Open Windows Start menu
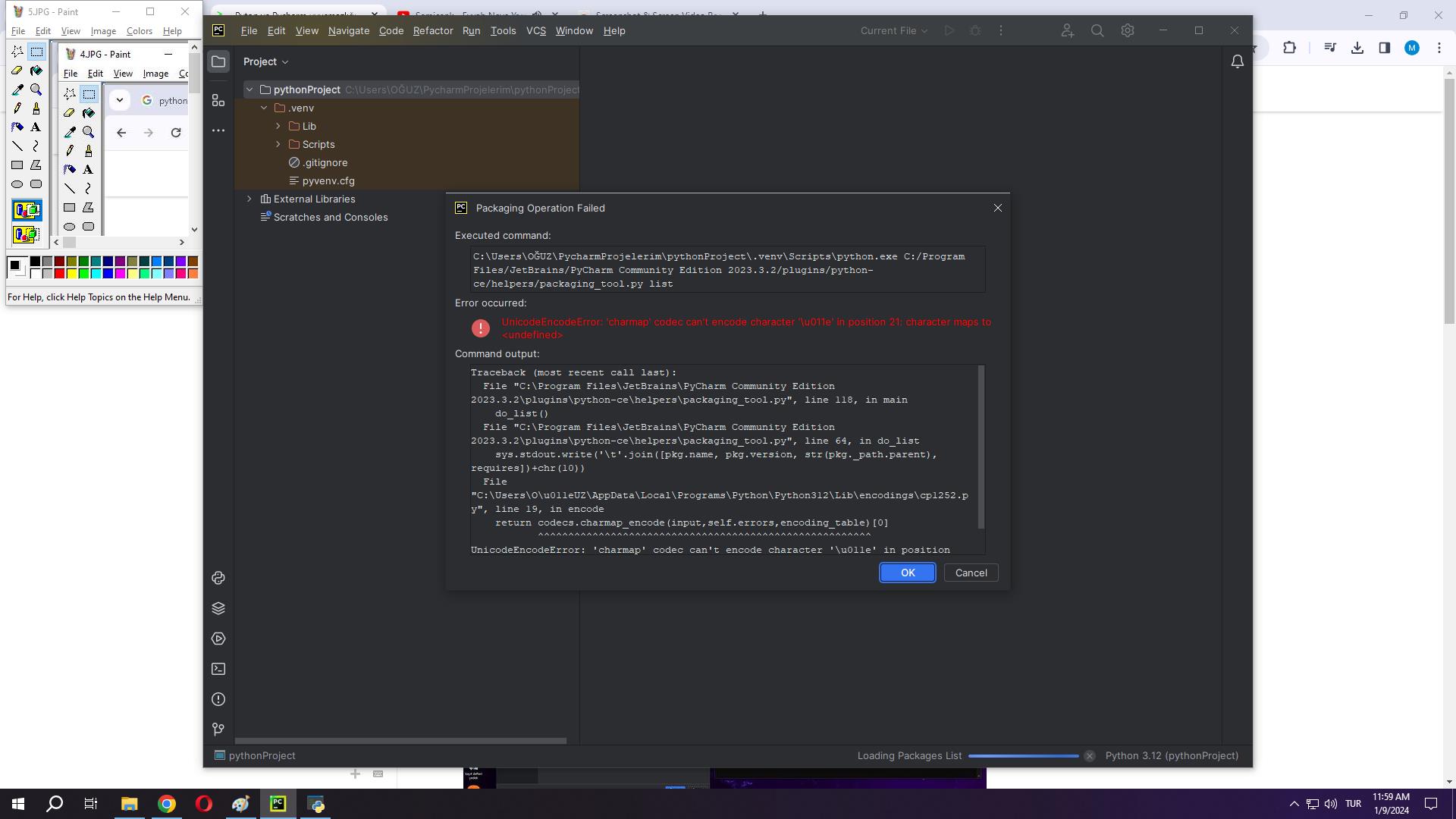Viewport: 1456px width, 819px height. coord(18,804)
